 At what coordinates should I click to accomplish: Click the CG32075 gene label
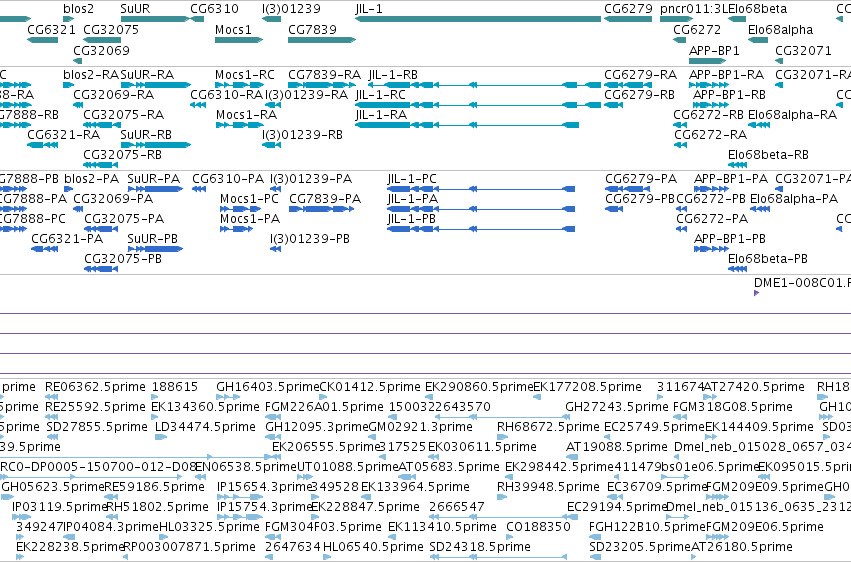[x=111, y=29]
